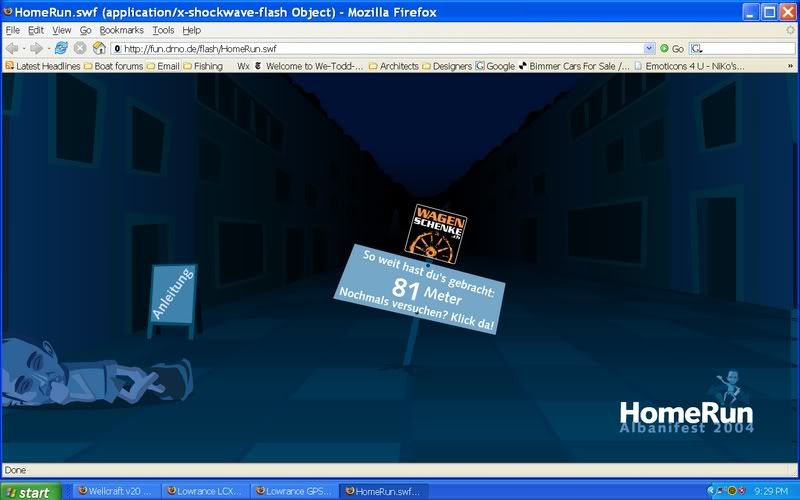Minimize the Firefox window

[x=751, y=12]
